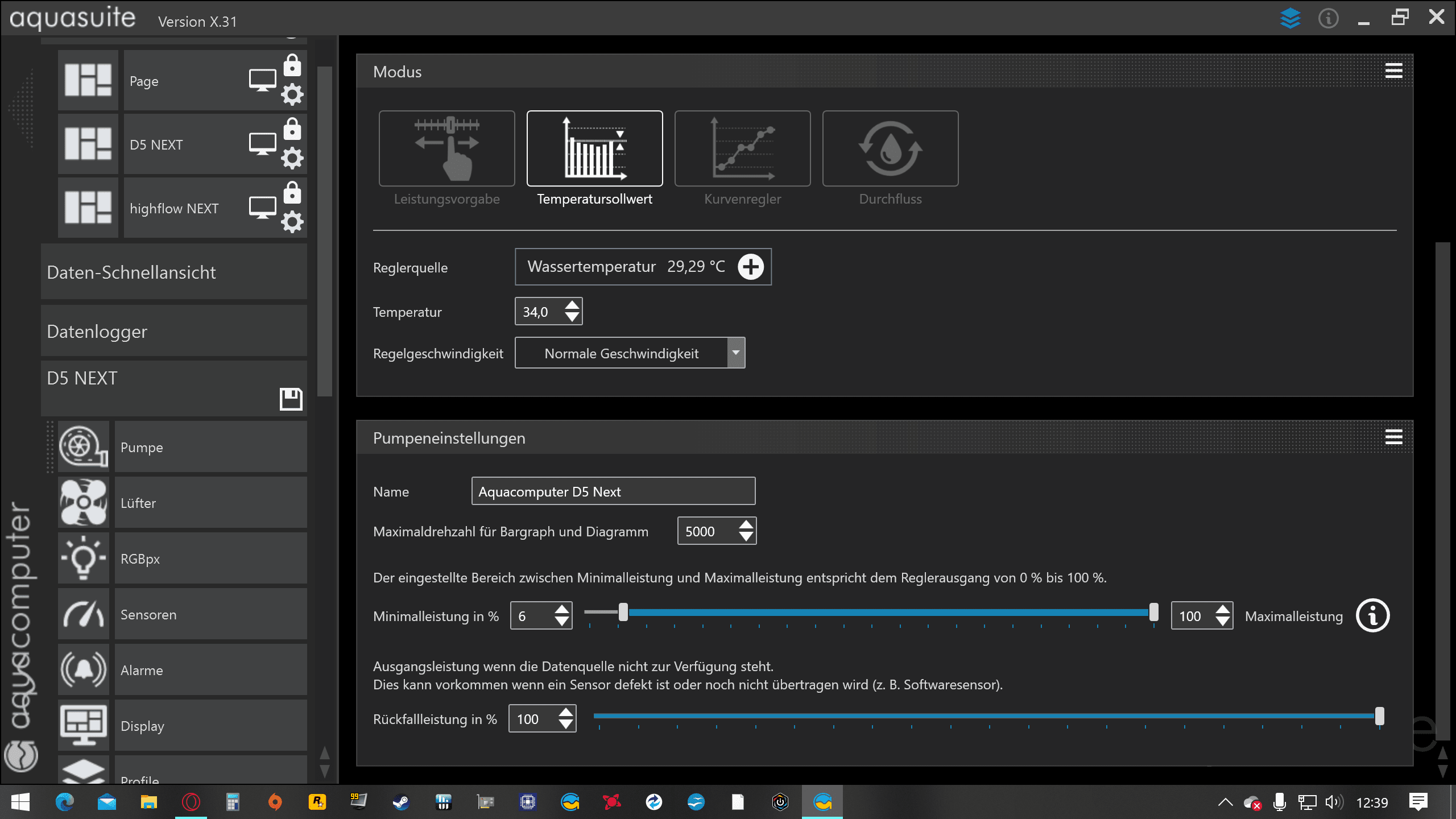Image resolution: width=1456 pixels, height=819 pixels.
Task: Toggle lock on Page overview
Action: coord(292,65)
